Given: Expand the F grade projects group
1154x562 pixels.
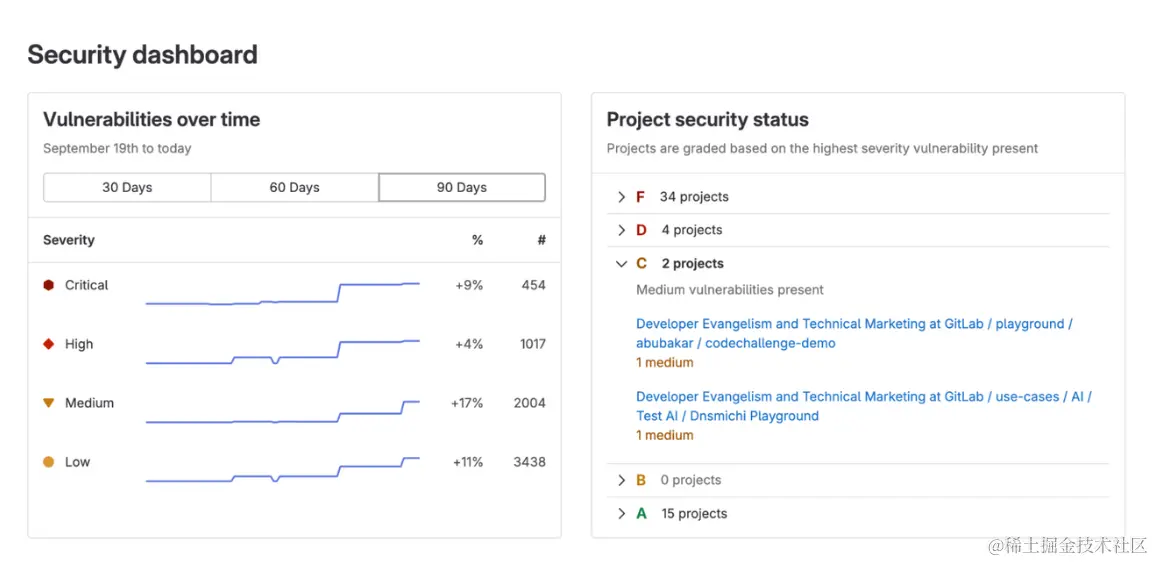Looking at the screenshot, I should 622,197.
